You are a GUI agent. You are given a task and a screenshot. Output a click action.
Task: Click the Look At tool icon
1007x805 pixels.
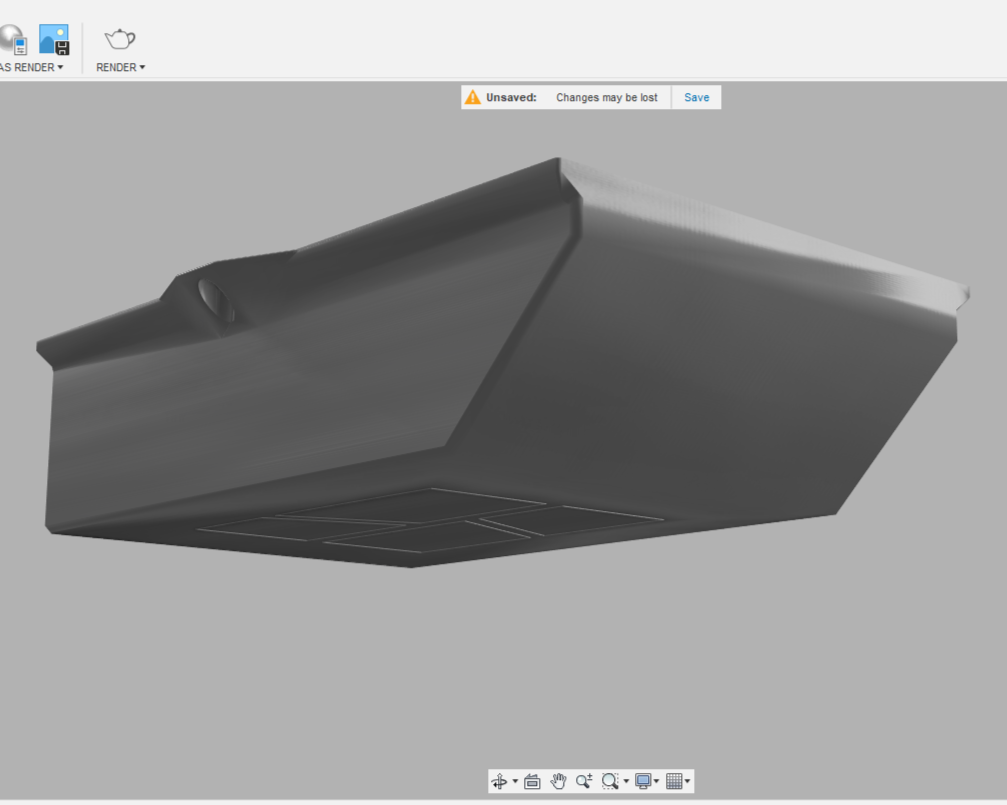pos(532,781)
